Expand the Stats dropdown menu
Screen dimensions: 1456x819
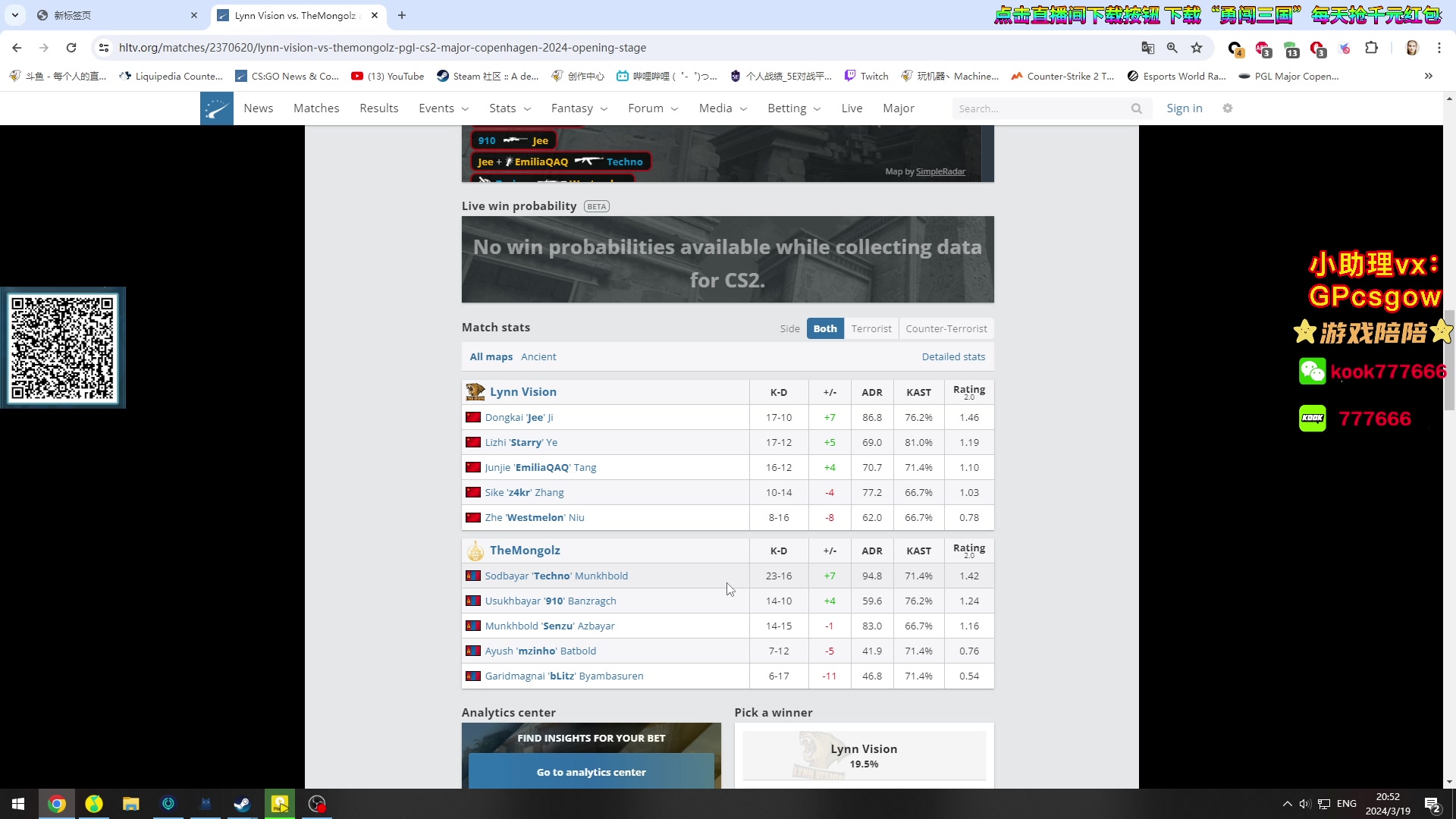tap(510, 108)
